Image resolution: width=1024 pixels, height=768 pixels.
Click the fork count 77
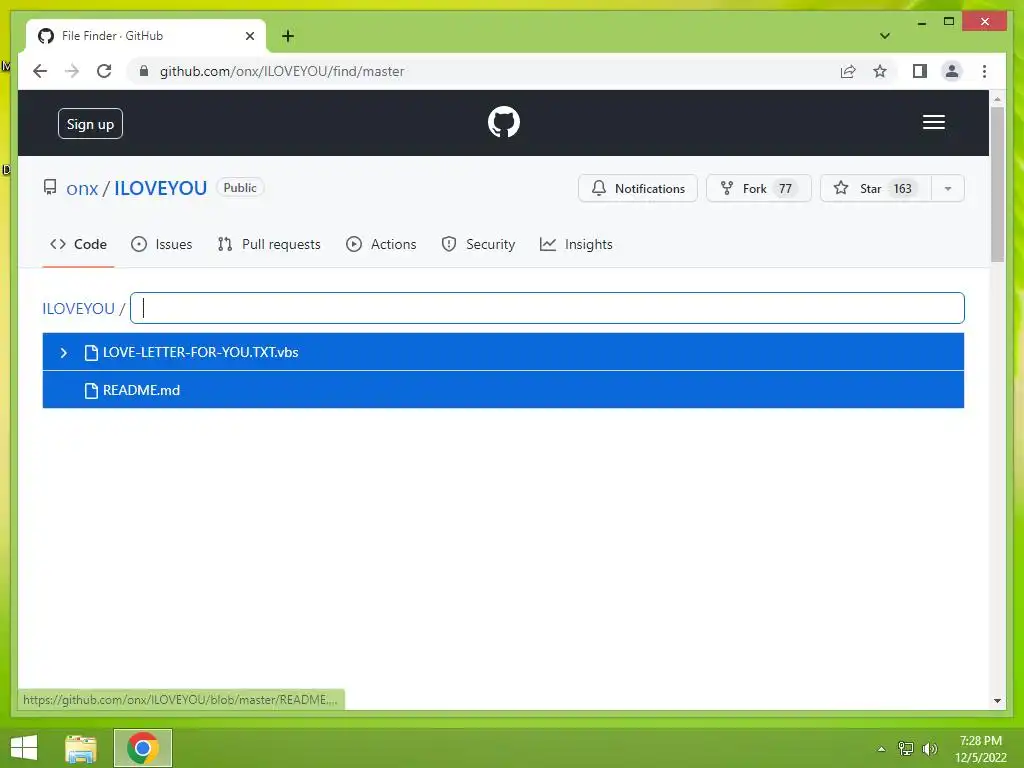point(785,189)
